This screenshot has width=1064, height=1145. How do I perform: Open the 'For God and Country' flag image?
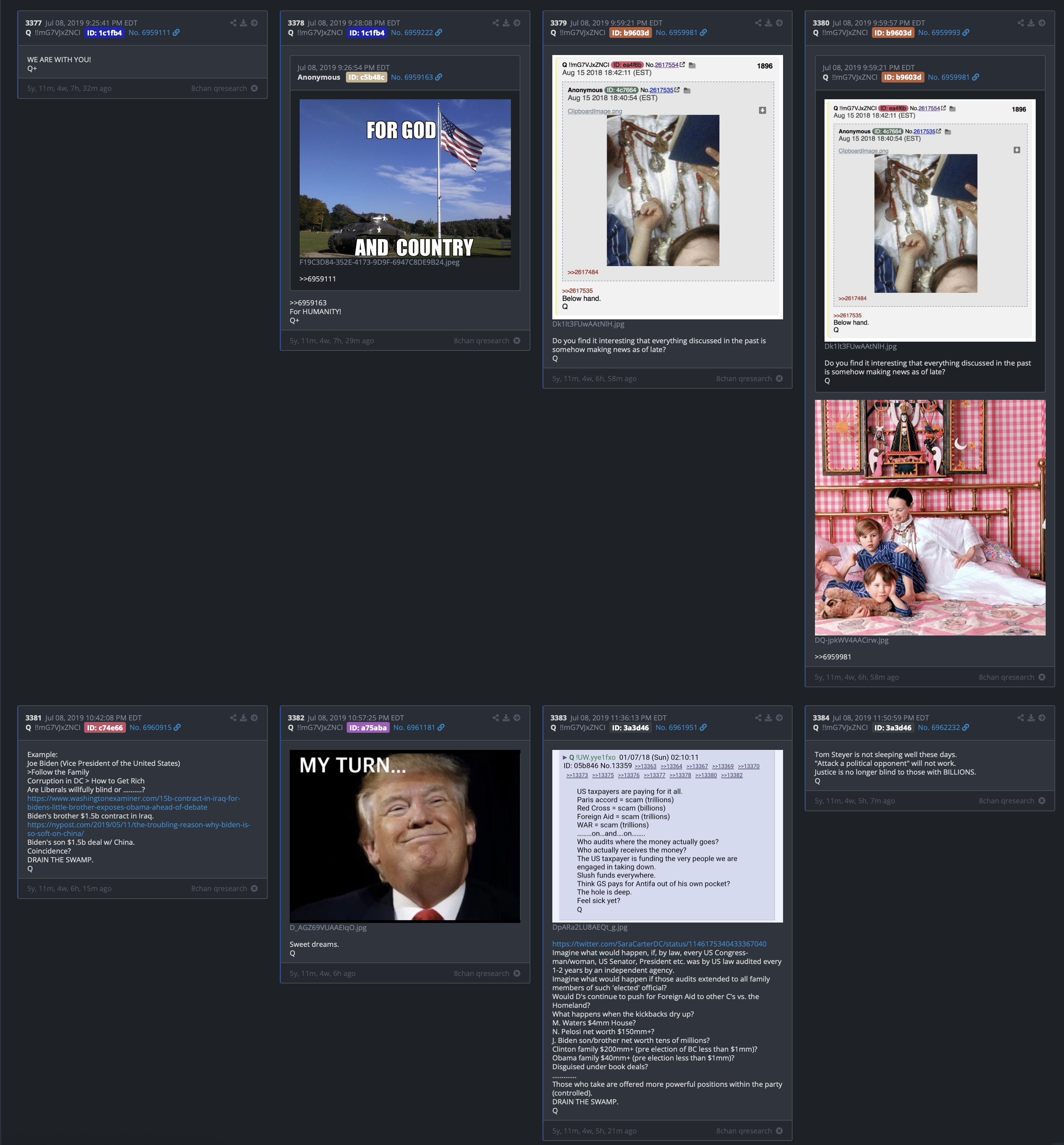point(405,178)
